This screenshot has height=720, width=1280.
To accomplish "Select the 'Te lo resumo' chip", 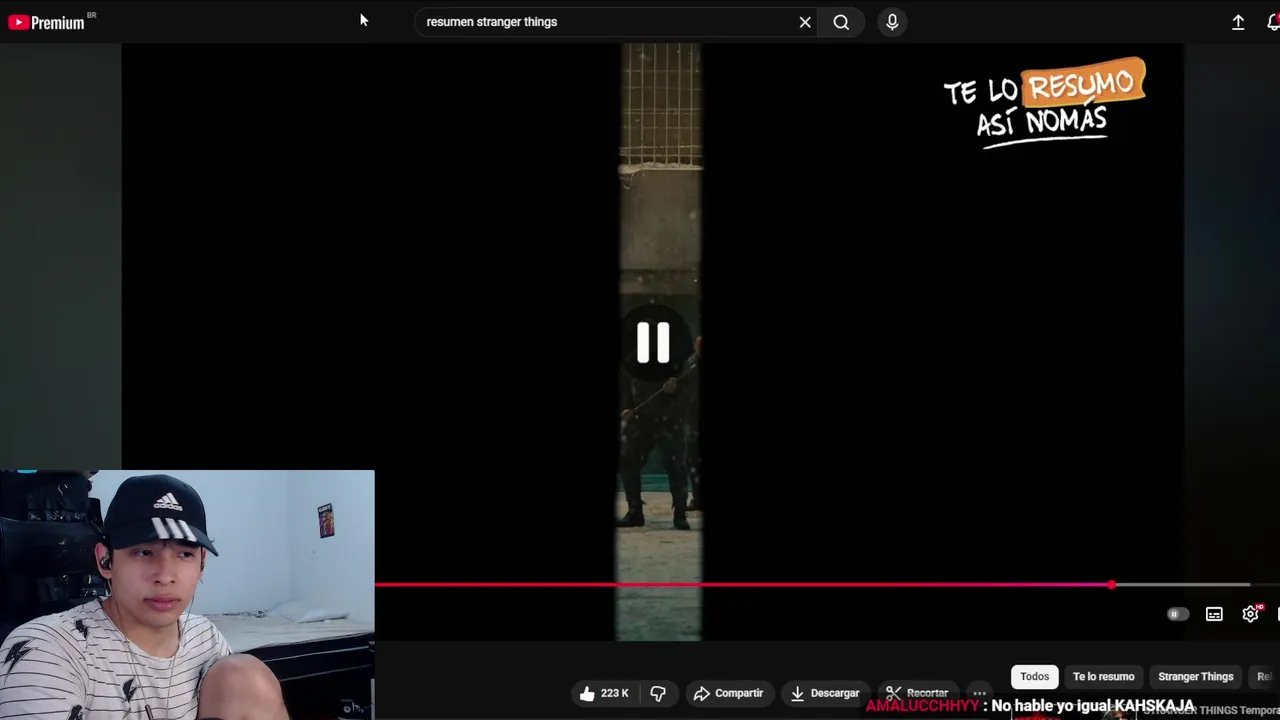I will tap(1104, 677).
